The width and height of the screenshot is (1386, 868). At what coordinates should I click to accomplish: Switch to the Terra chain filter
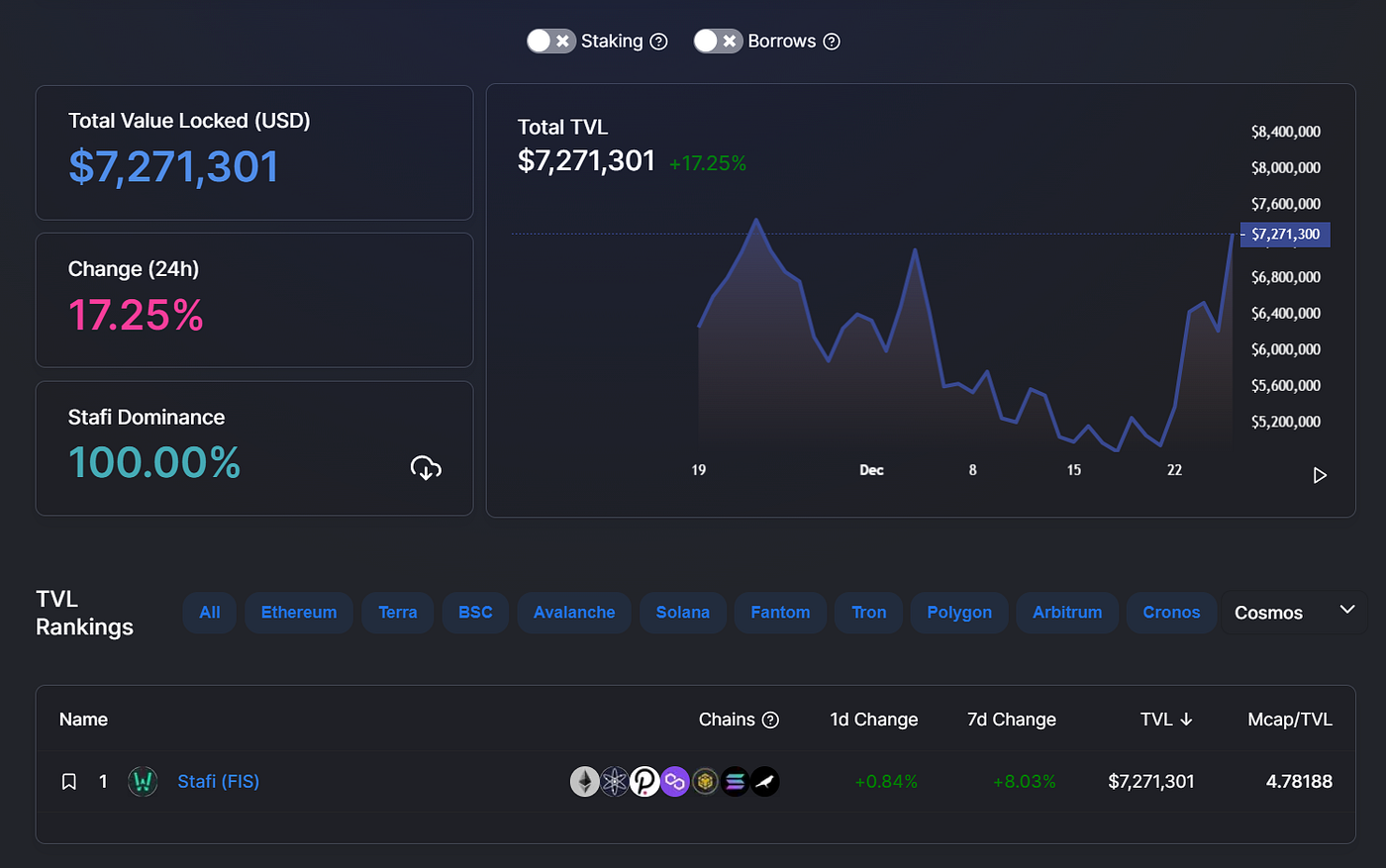click(398, 613)
